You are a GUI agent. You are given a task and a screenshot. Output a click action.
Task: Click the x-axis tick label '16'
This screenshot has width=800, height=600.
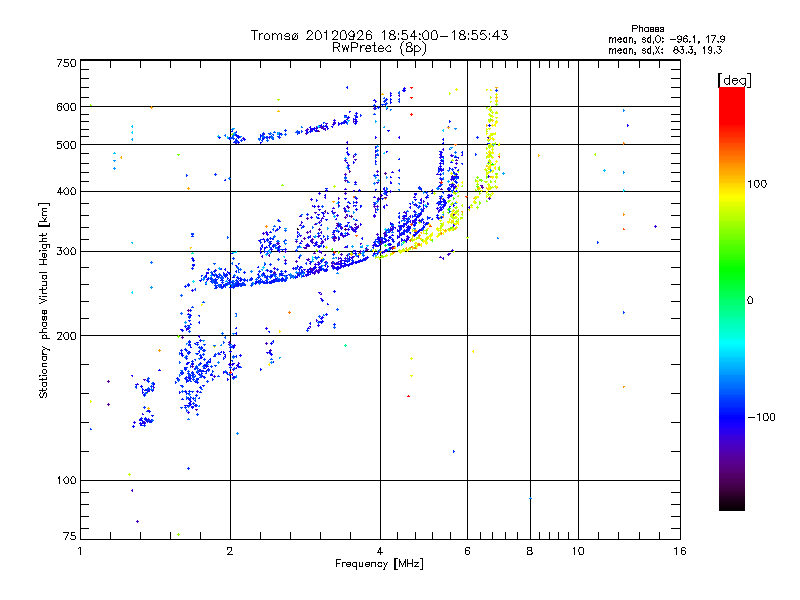[x=680, y=551]
